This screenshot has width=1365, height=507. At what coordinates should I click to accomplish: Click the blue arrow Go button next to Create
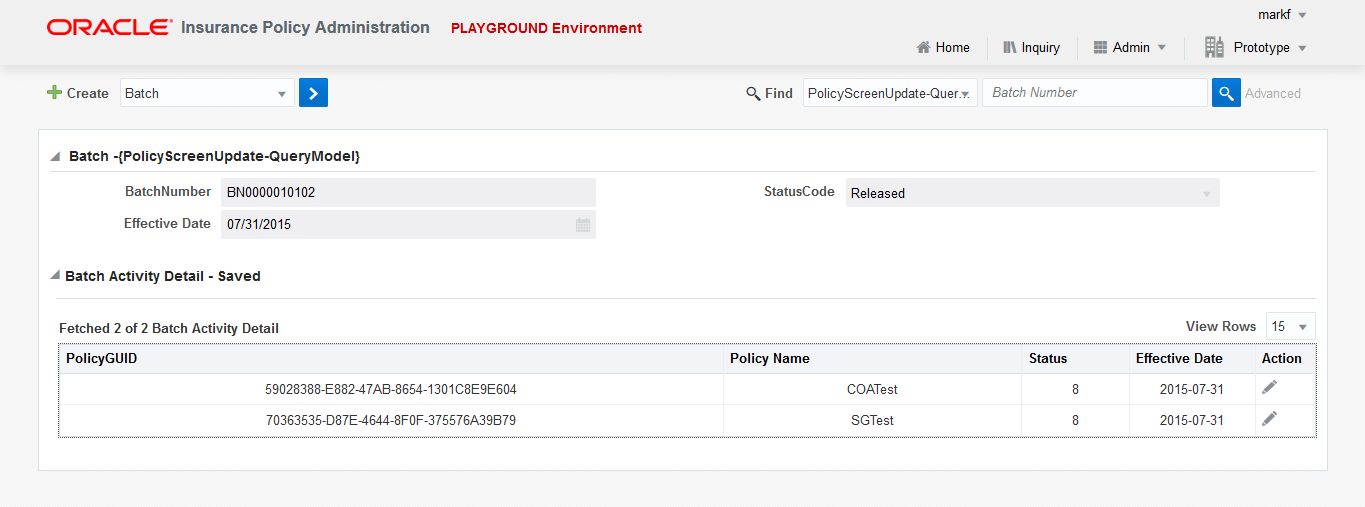[313, 93]
